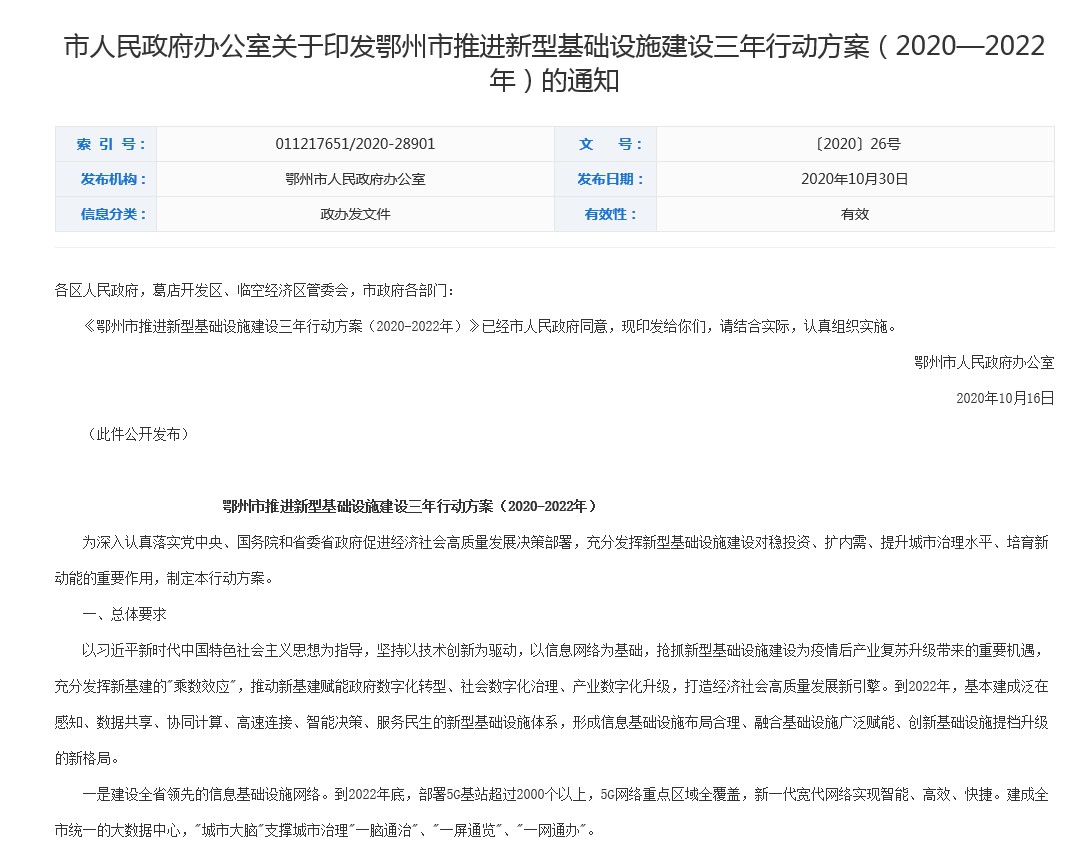The height and width of the screenshot is (846, 1076).
Task: Click the document title heading
Action: (554, 63)
